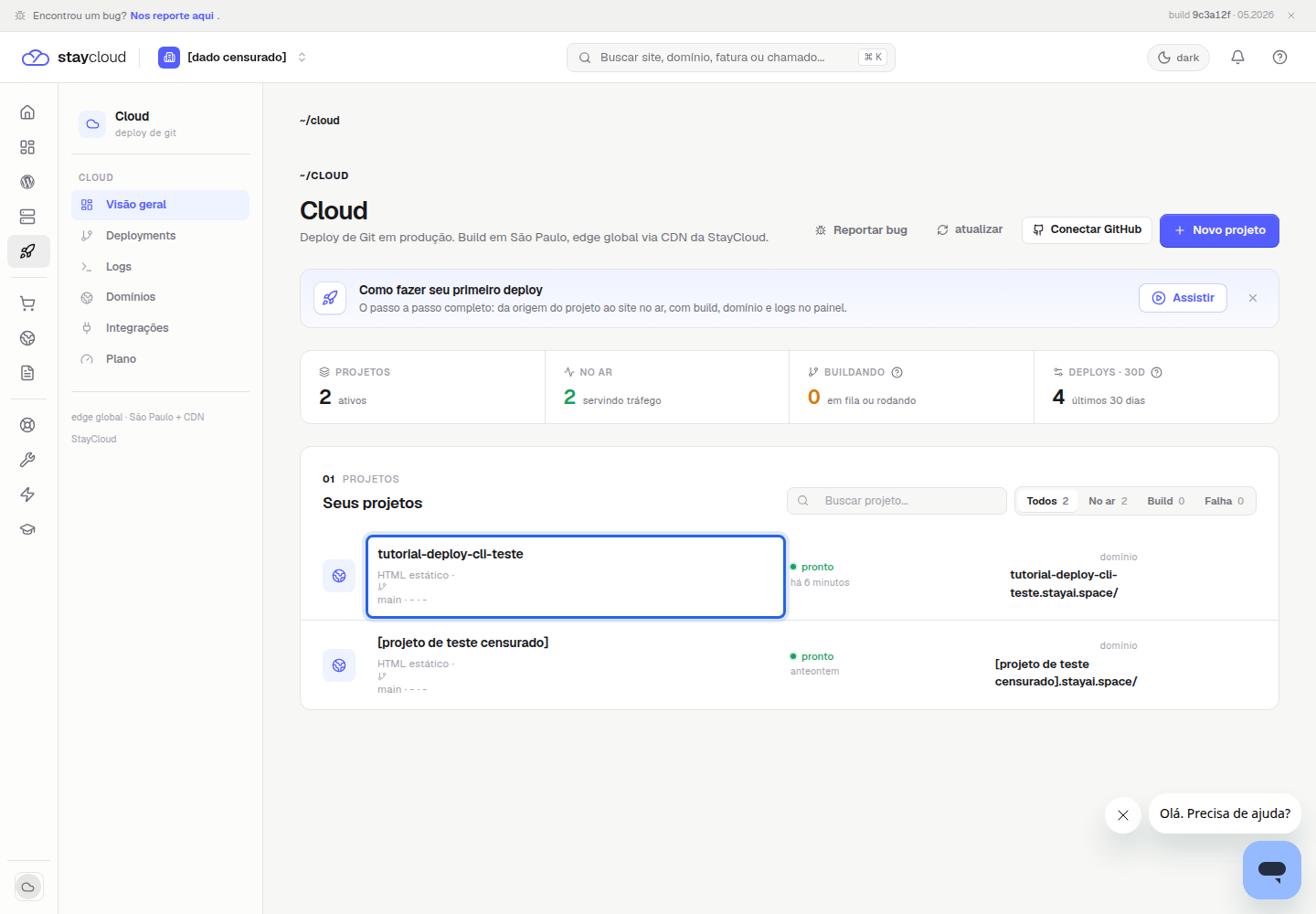
Task: Filter projects by Build tab
Action: click(x=1165, y=501)
